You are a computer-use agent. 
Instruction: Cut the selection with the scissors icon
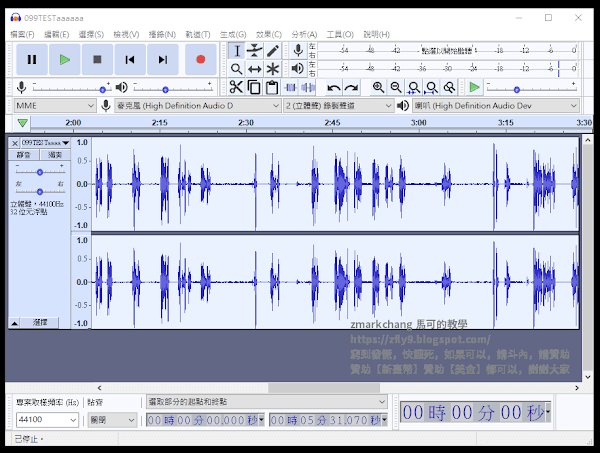236,87
